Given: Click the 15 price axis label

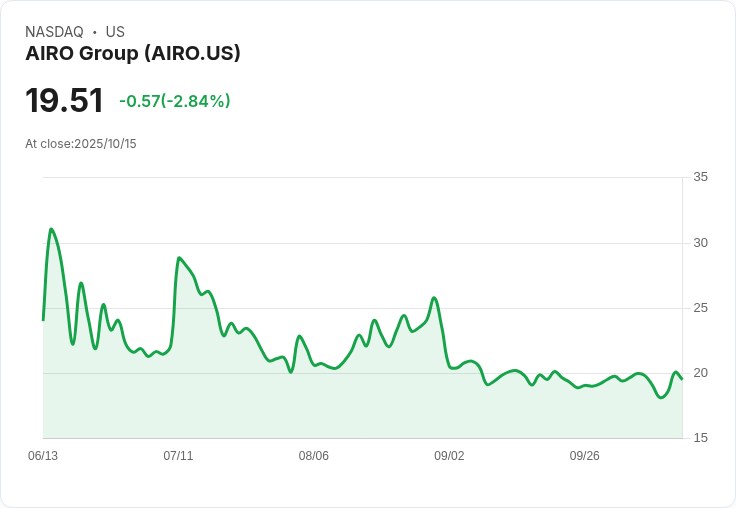Looking at the screenshot, I should pos(700,438).
